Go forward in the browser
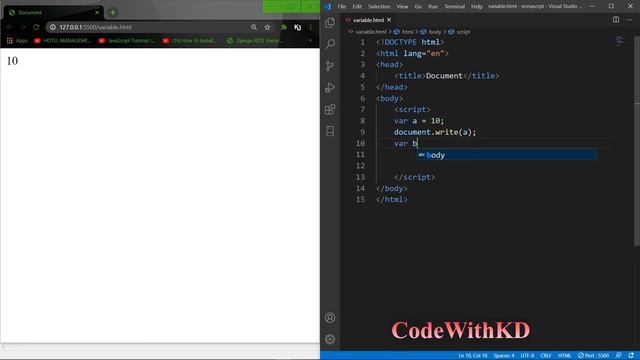Screen dimensions: 640x360 coord(23,27)
